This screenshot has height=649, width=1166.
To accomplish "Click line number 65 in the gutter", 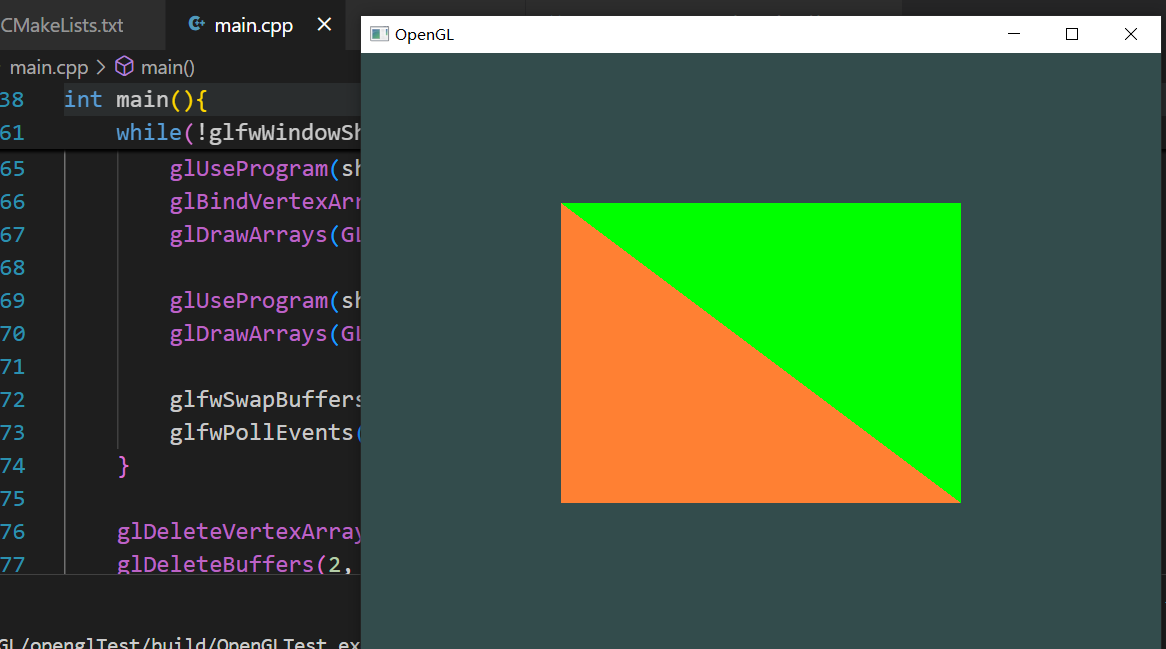I will [13, 168].
